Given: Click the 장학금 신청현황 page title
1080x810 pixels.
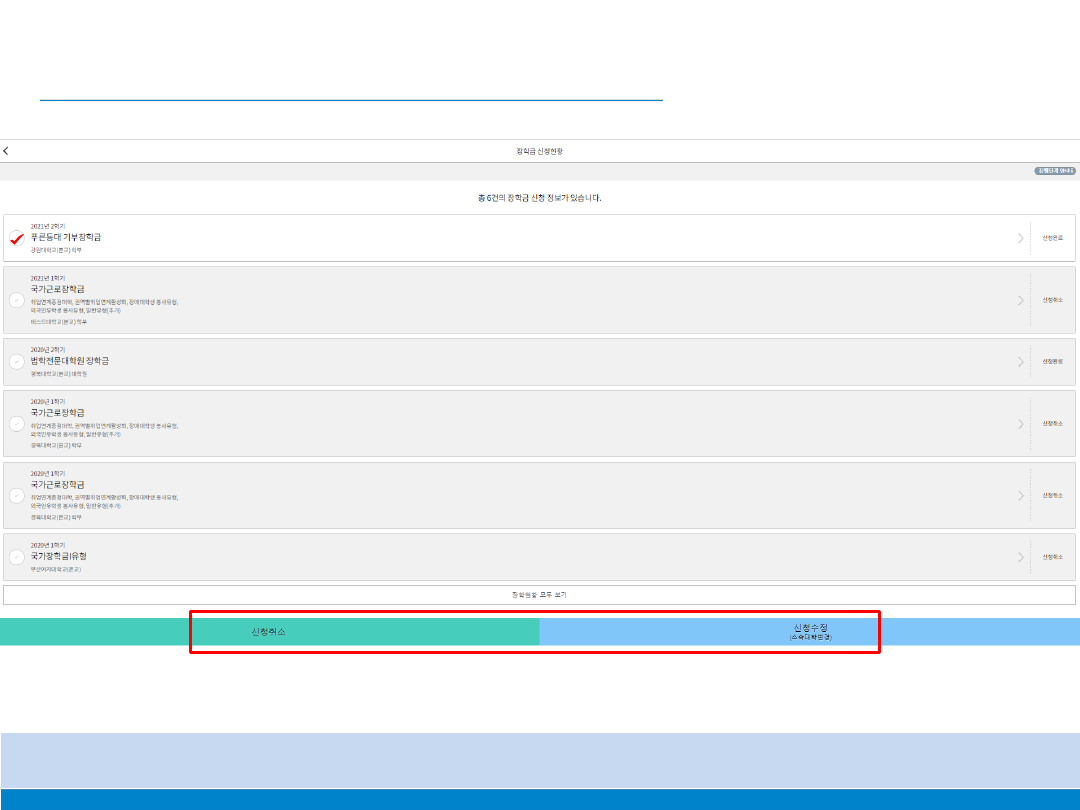Looking at the screenshot, I should click(x=539, y=151).
